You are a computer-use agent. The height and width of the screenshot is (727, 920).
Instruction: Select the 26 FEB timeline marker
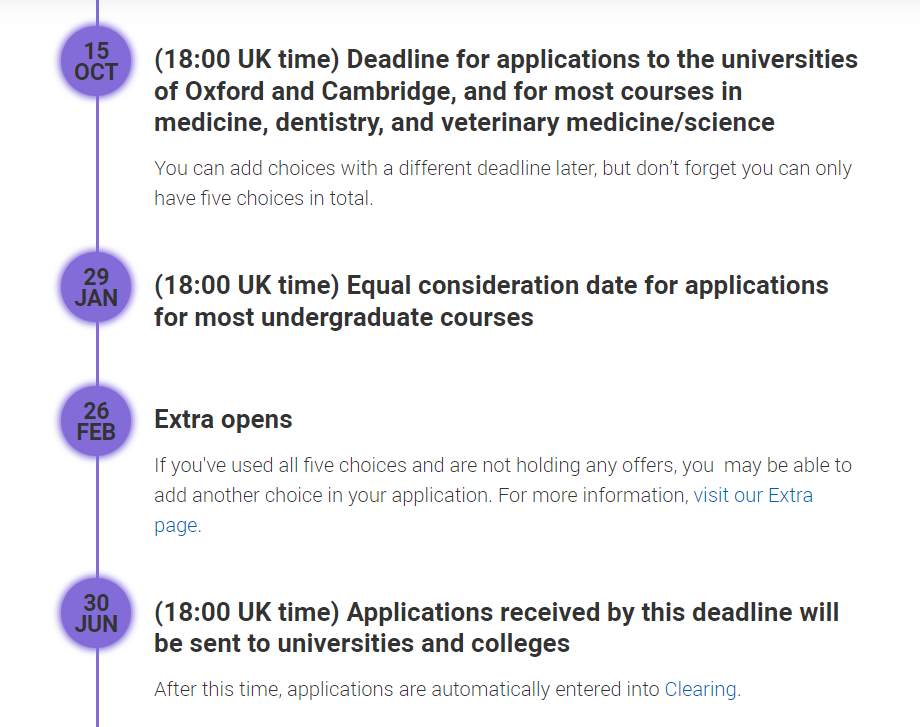point(96,421)
